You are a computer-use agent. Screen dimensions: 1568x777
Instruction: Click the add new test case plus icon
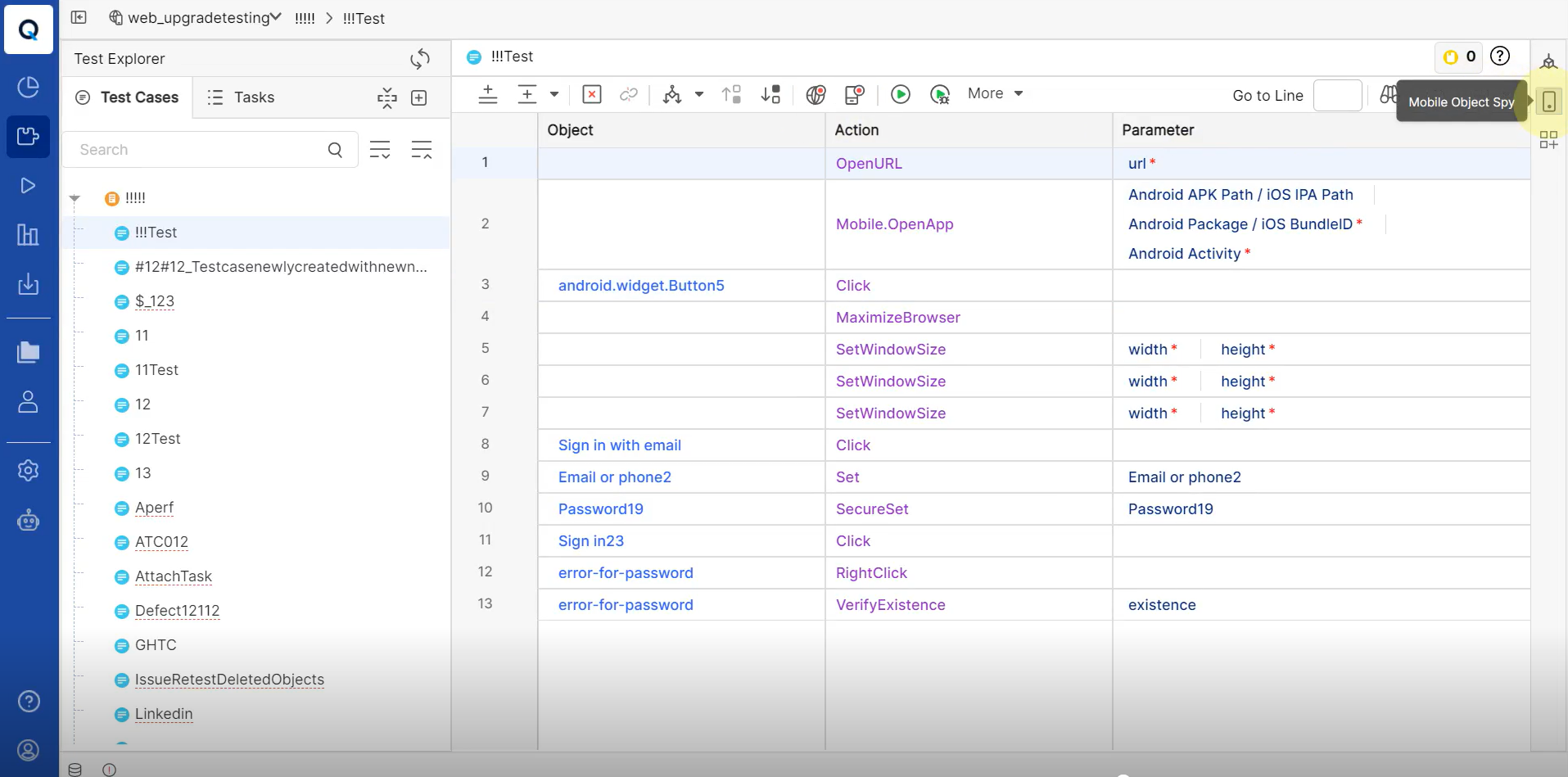[419, 98]
